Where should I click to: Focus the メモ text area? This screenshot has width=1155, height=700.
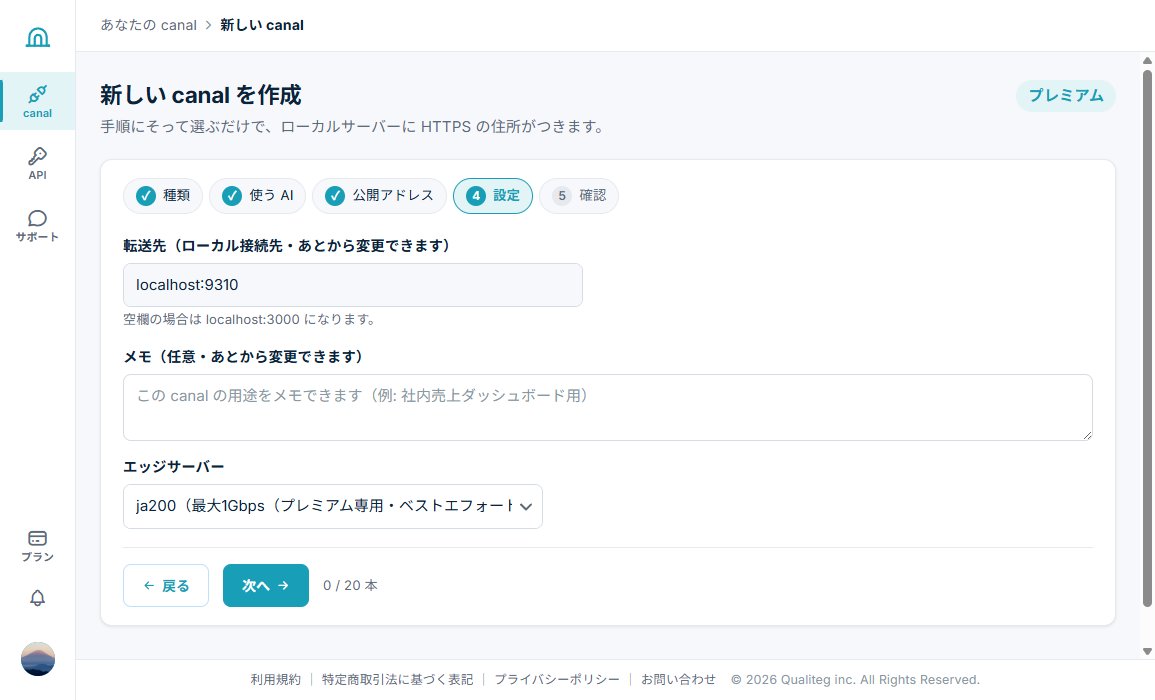[608, 407]
